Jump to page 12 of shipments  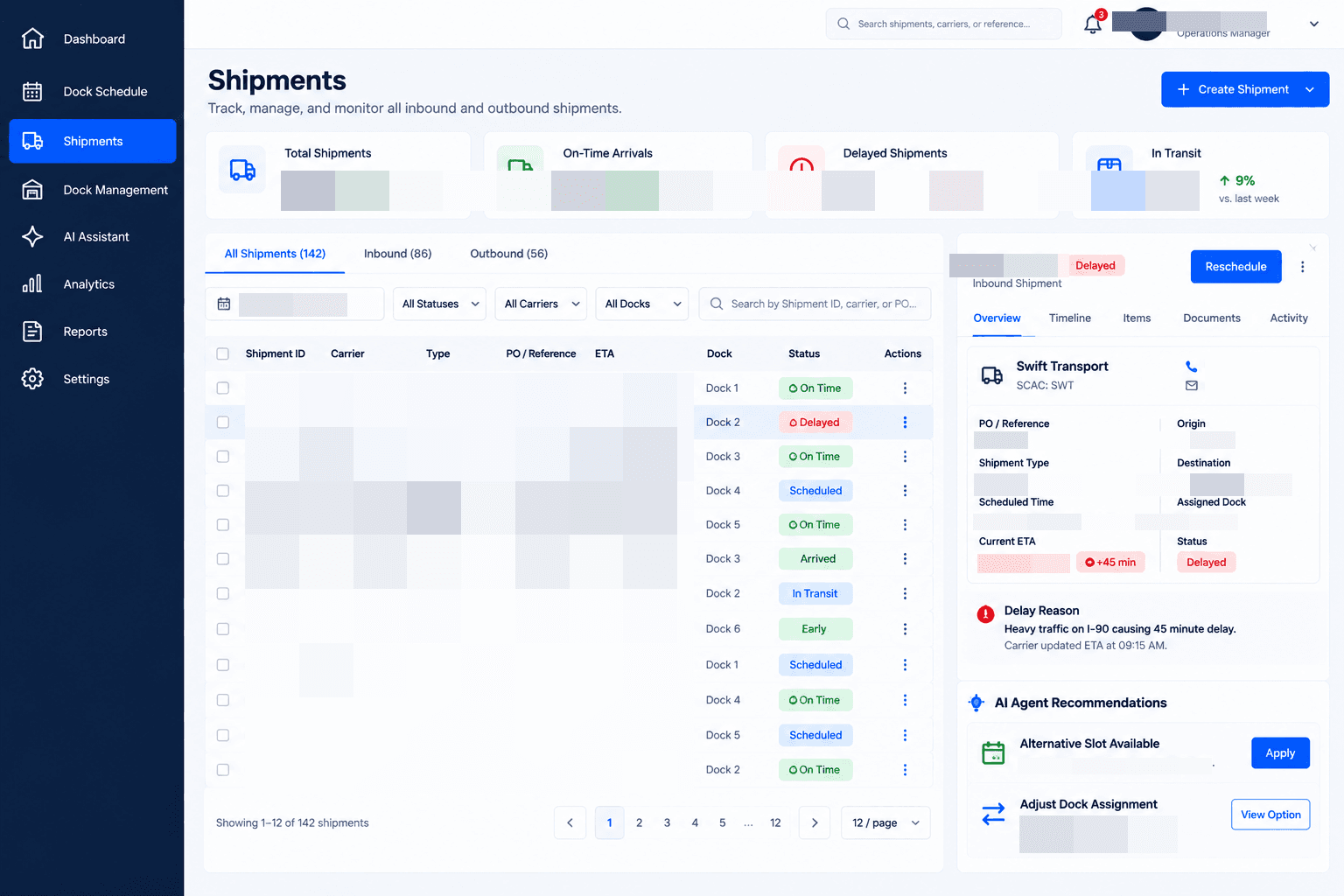tap(775, 822)
